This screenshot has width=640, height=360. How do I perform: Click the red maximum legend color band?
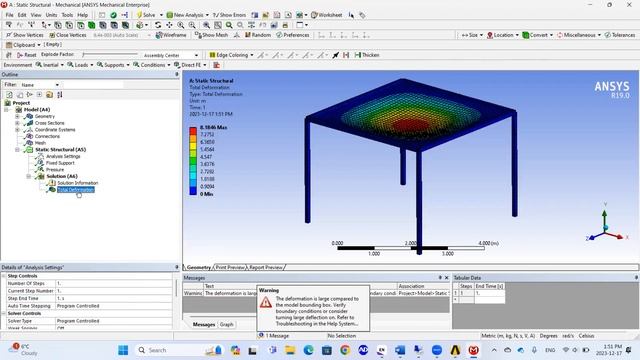[x=193, y=131]
